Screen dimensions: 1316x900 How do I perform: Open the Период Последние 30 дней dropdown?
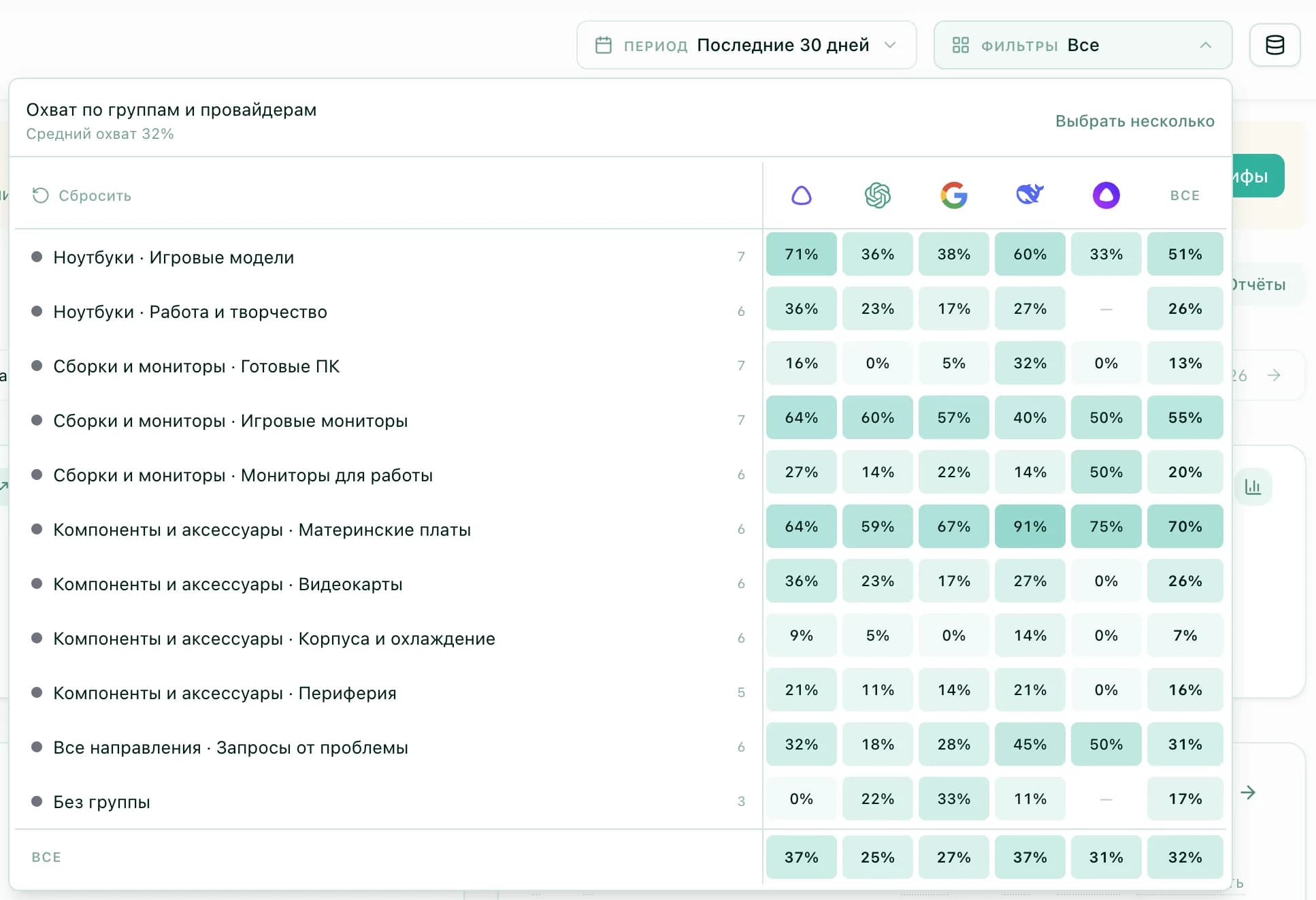pos(746,45)
